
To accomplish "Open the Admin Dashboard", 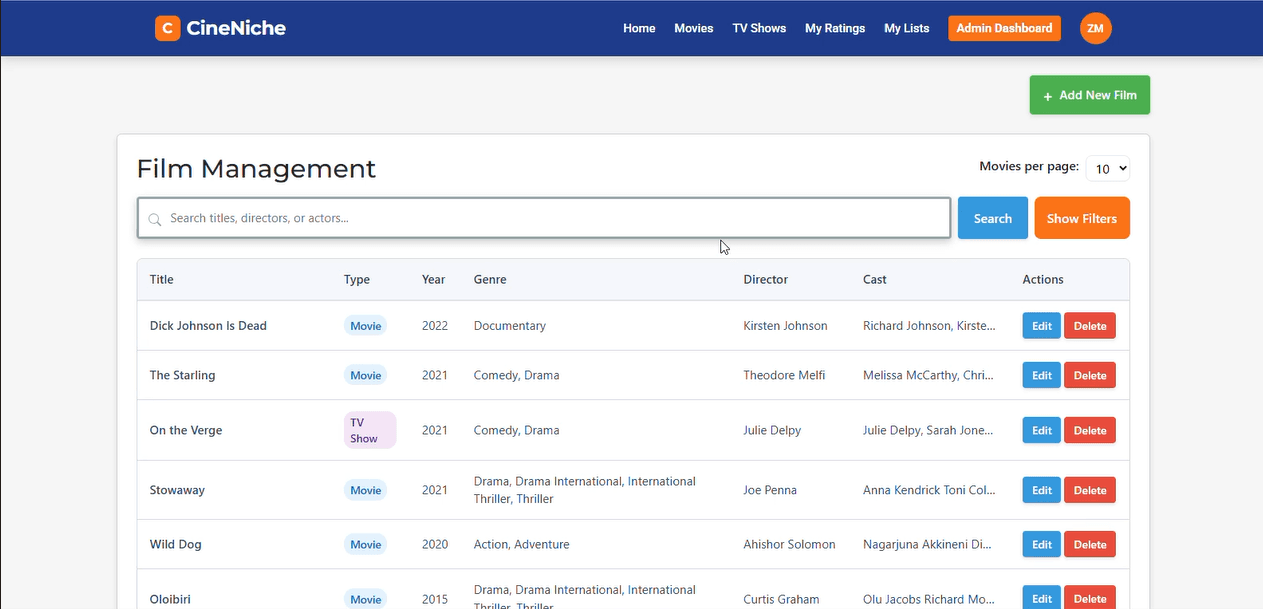I will 1004,28.
